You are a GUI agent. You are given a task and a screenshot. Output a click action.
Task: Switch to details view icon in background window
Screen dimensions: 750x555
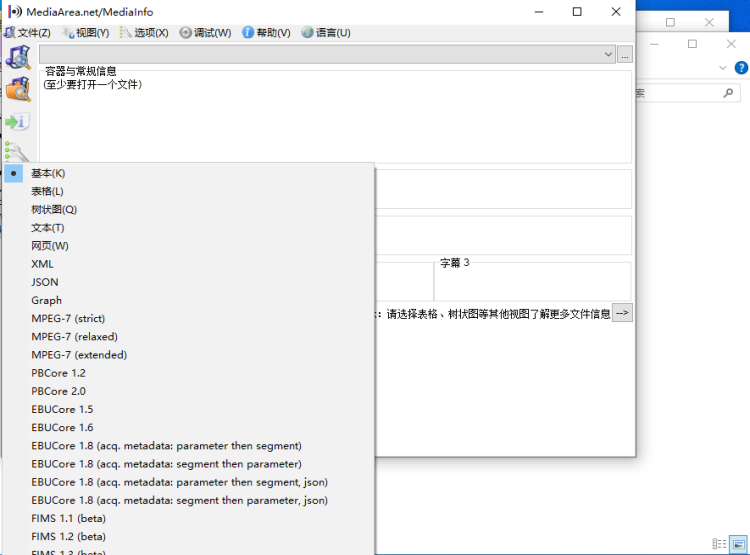pyautogui.click(x=719, y=544)
